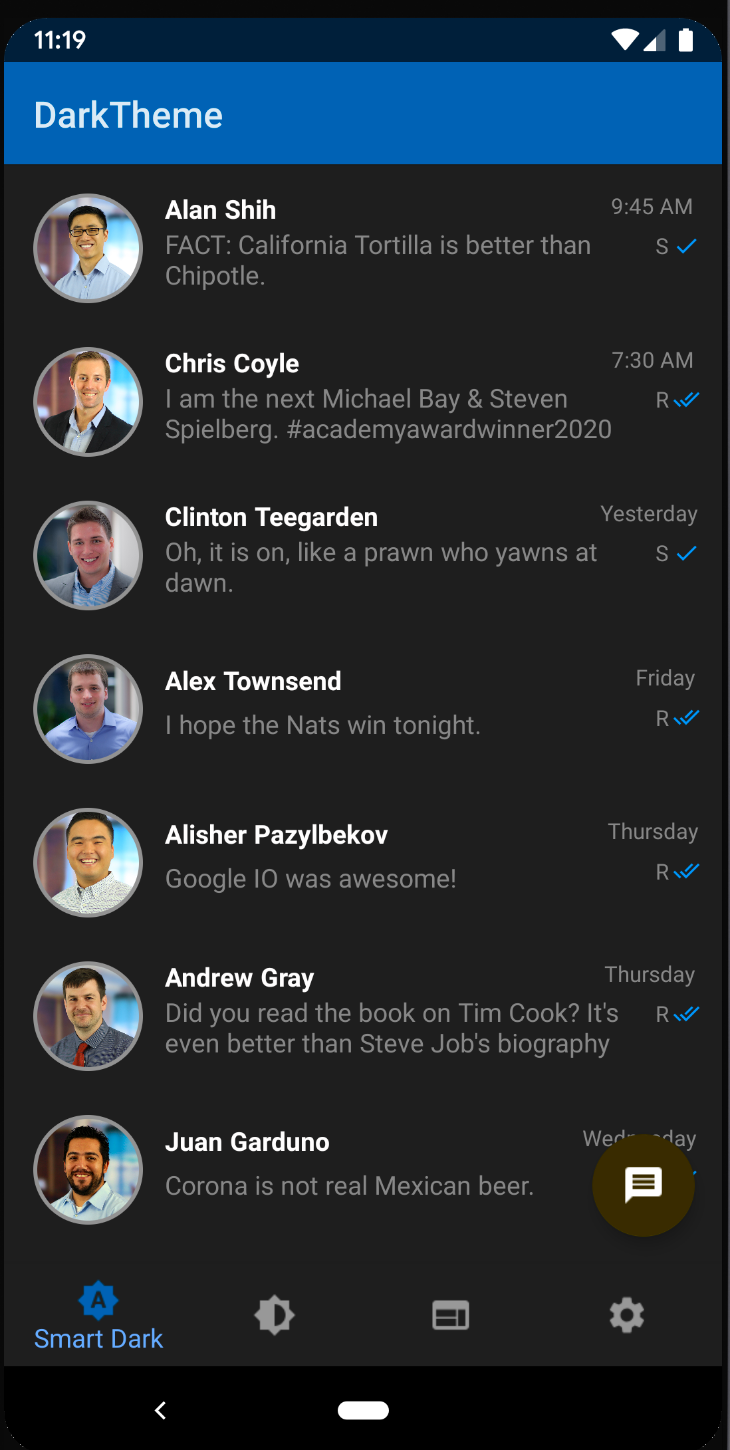Click Alan Shih's profile picture
Image resolution: width=730 pixels, height=1450 pixels.
pos(88,248)
